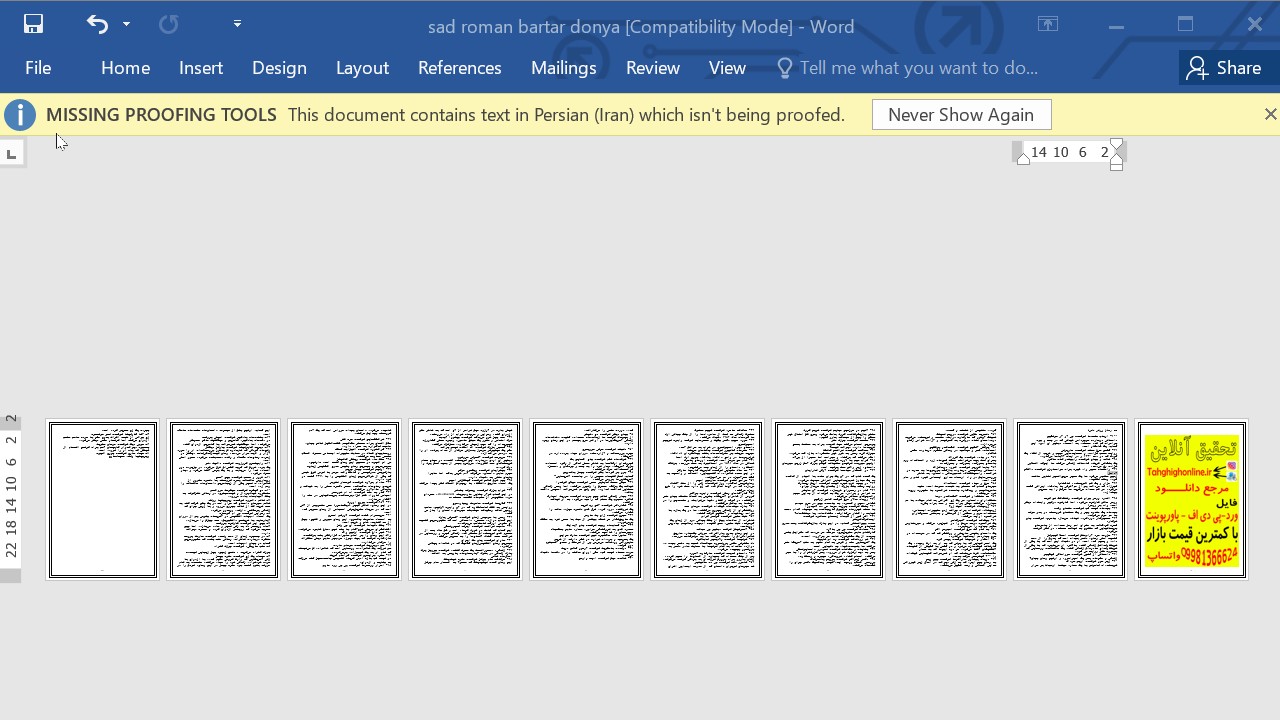The image size is (1280, 720).
Task: Select the eighth page thumbnail
Action: (x=950, y=500)
